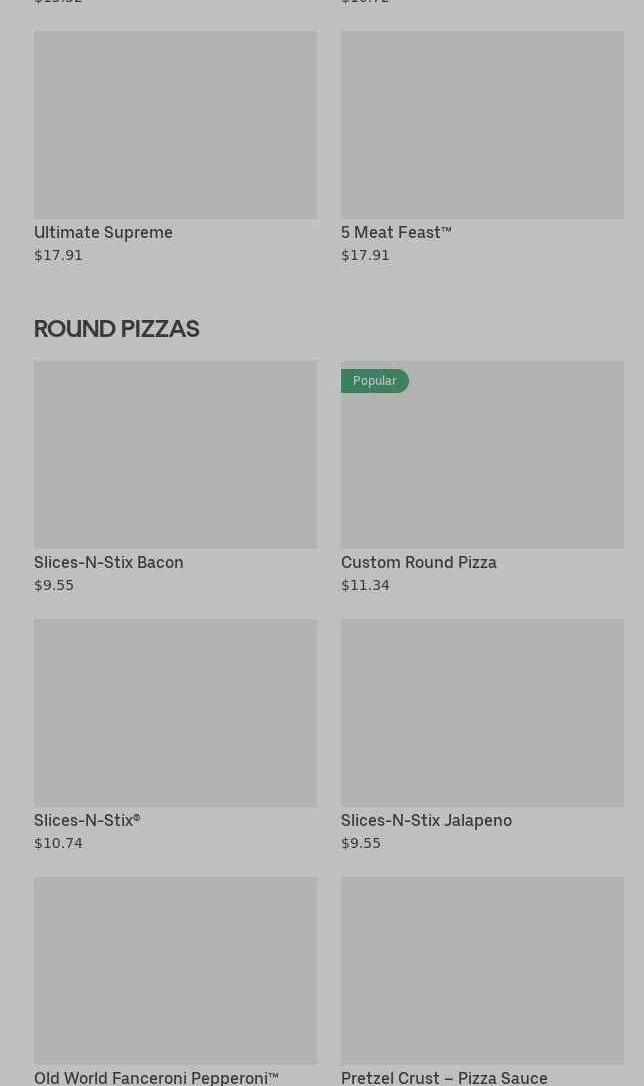Click the ROUND PIZZAS section heading
This screenshot has width=644, height=1086.
coord(116,328)
